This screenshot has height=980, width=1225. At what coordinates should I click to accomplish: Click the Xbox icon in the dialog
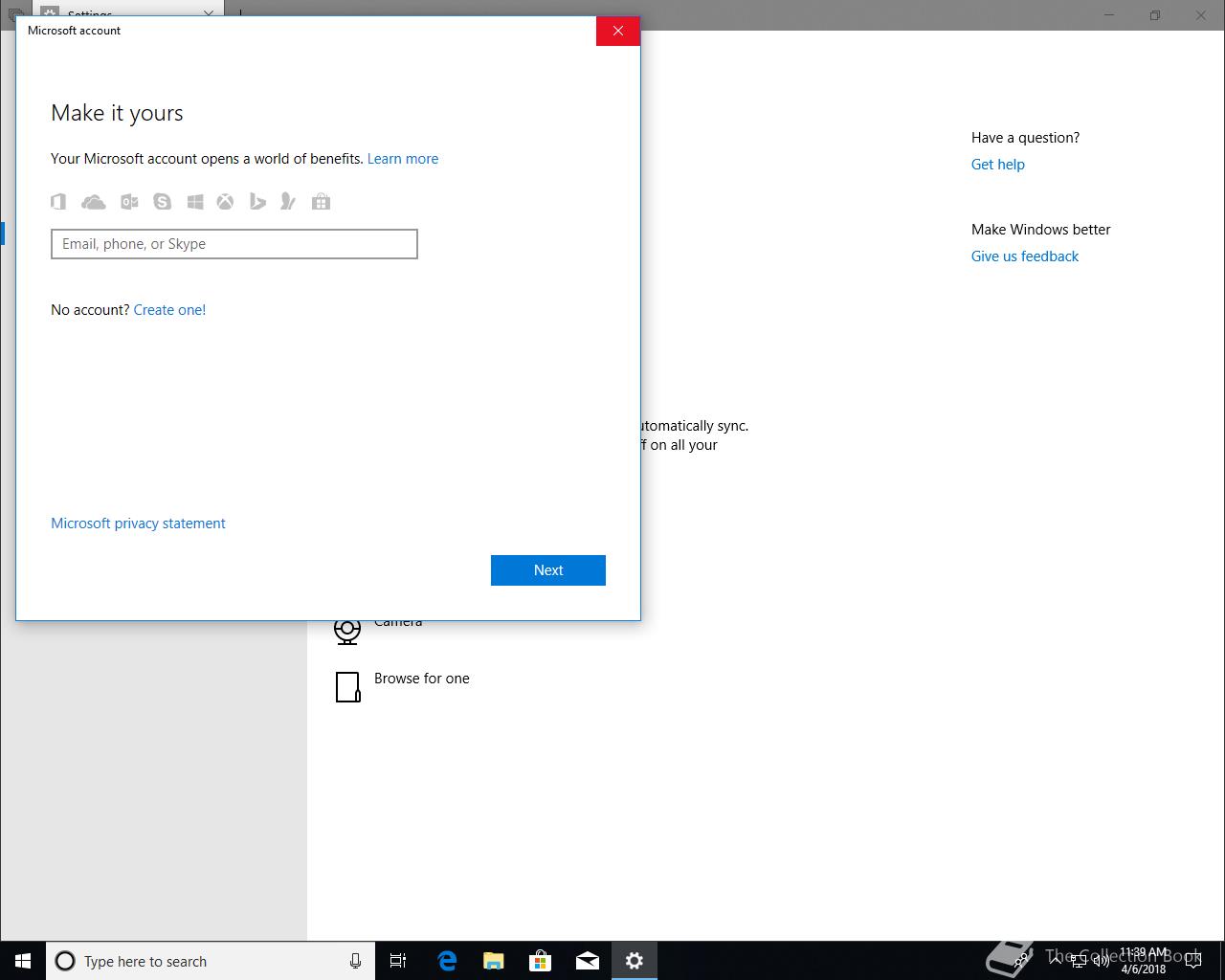pyautogui.click(x=225, y=201)
